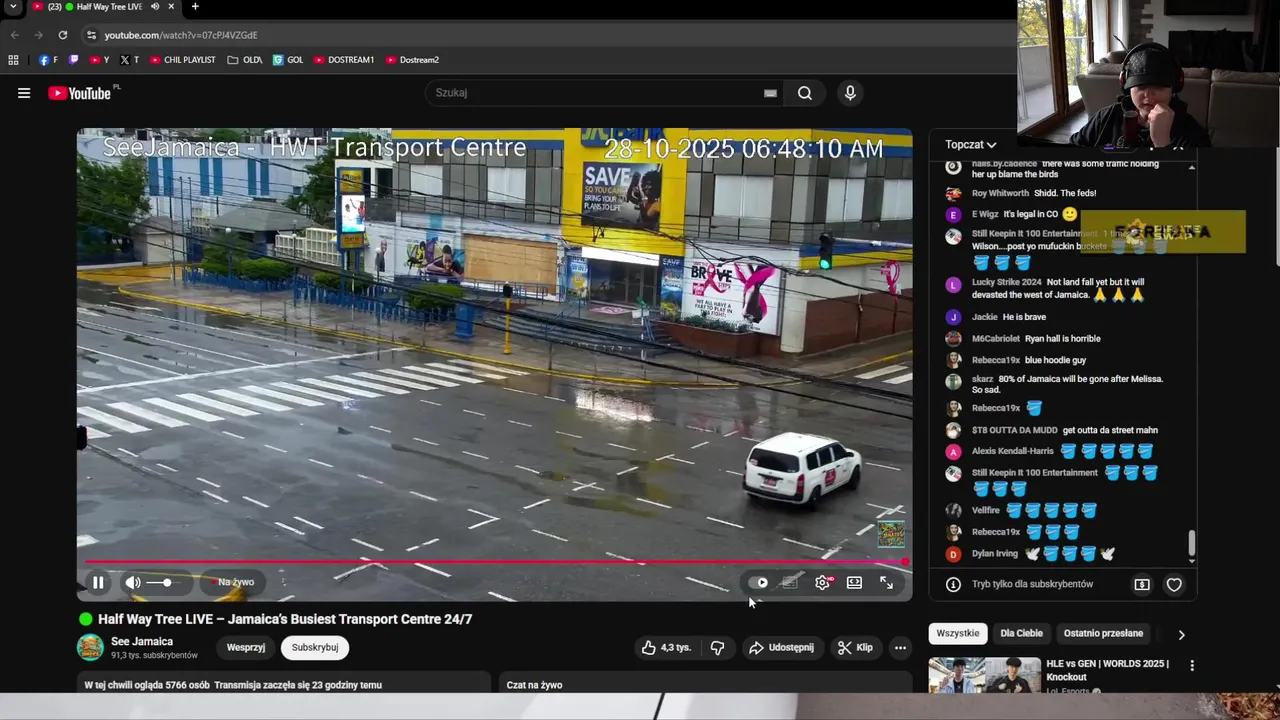Select the Wszystkie filter chip
Viewport: 1280px width, 720px height.
958,633
